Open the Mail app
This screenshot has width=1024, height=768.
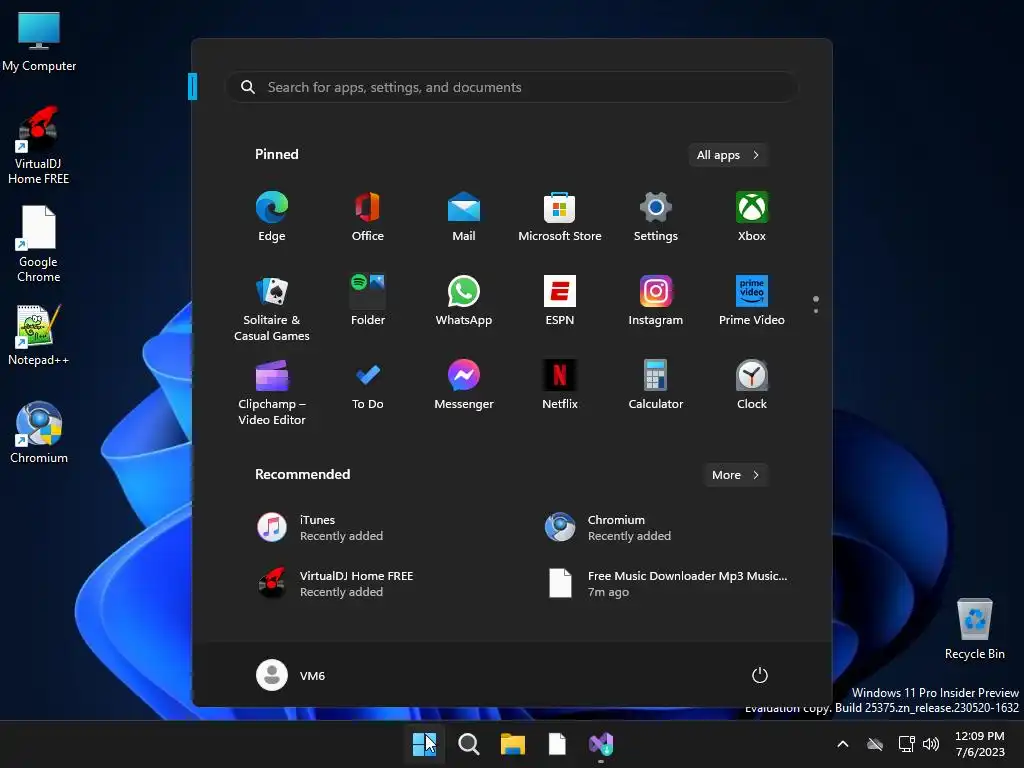point(464,216)
